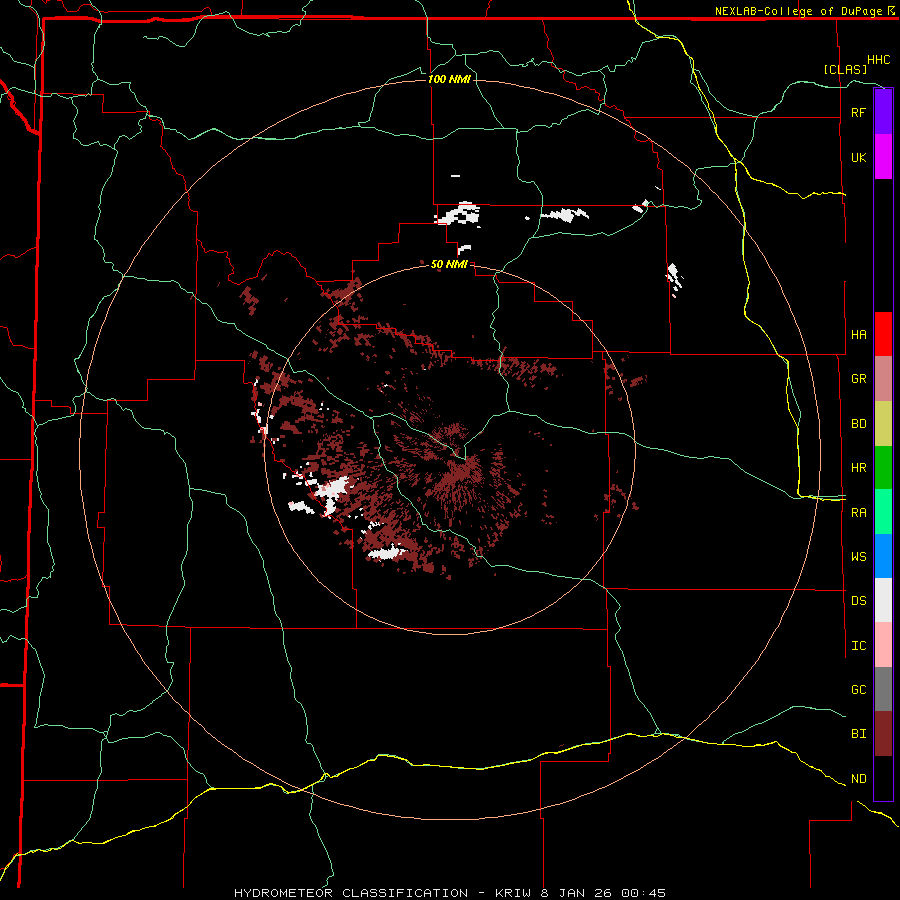Screen dimensions: 900x900
Task: Click the '50 NMI' range ring label
Action: 449,264
